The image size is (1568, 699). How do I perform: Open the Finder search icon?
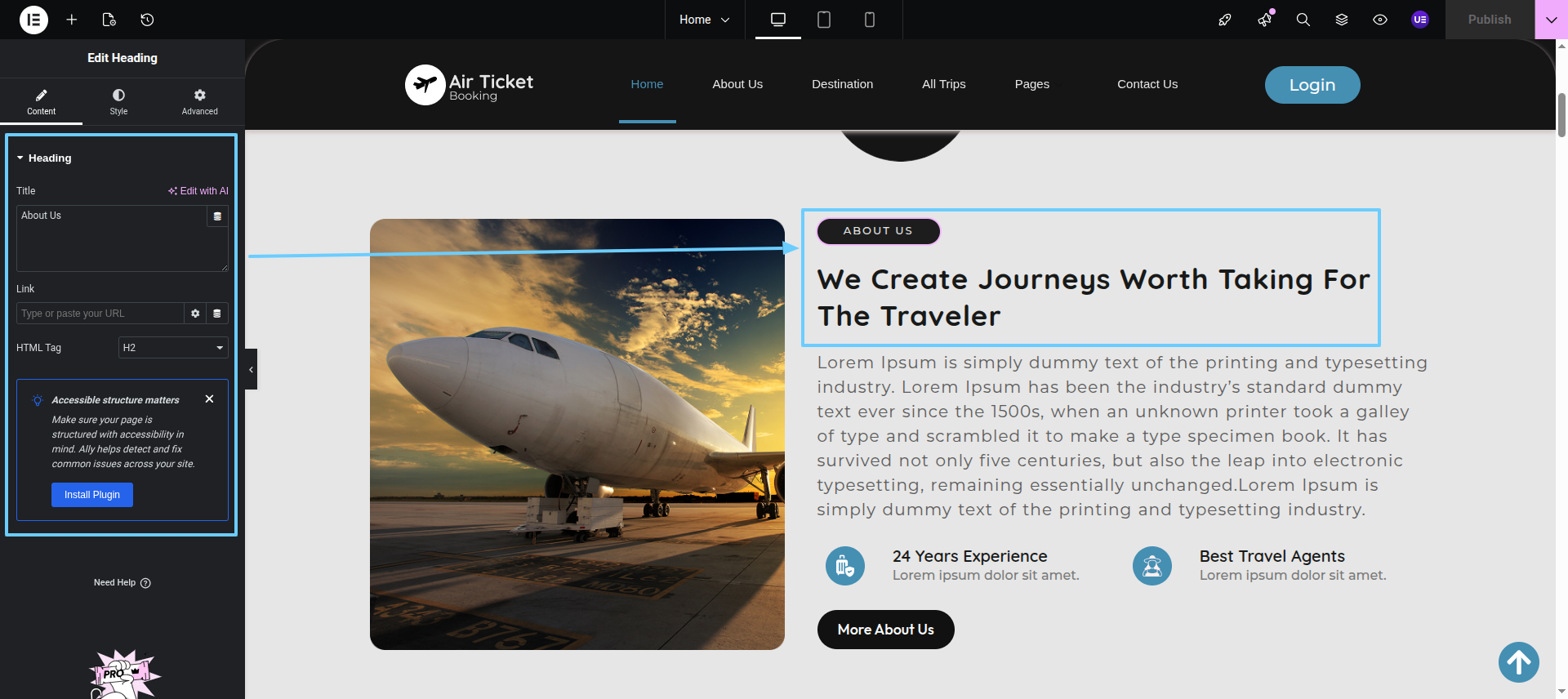(x=1303, y=20)
